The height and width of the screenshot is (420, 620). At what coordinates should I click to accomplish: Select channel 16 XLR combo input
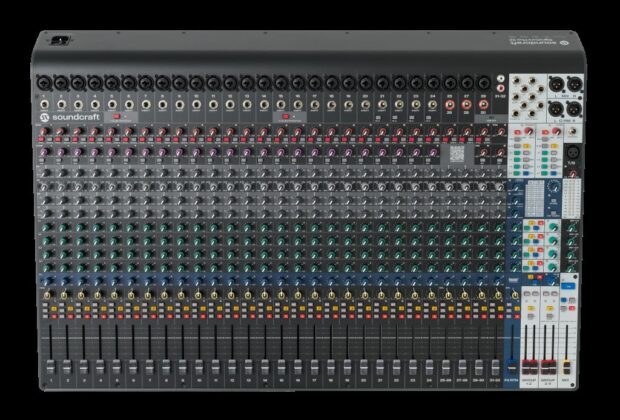[297, 83]
